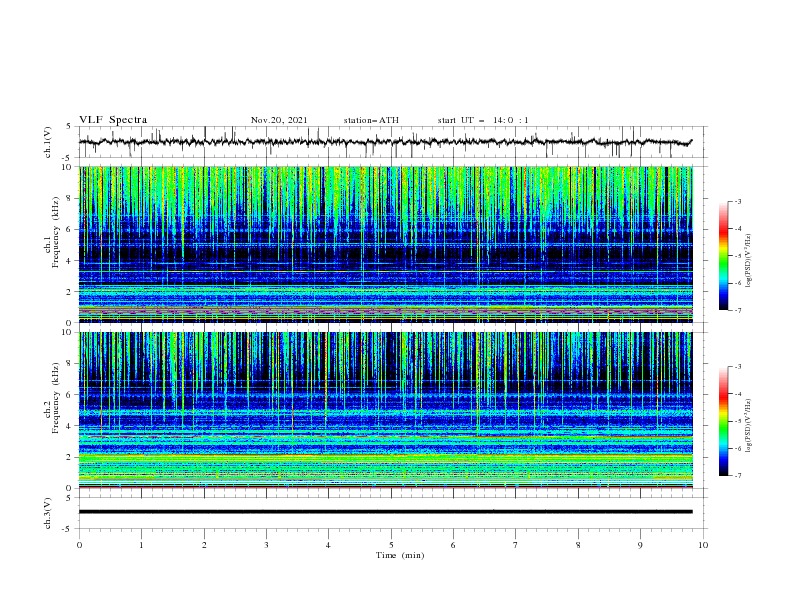This screenshot has width=792, height=612.
Task: Select the date text "Nov.20, 2021"
Action: (279, 120)
